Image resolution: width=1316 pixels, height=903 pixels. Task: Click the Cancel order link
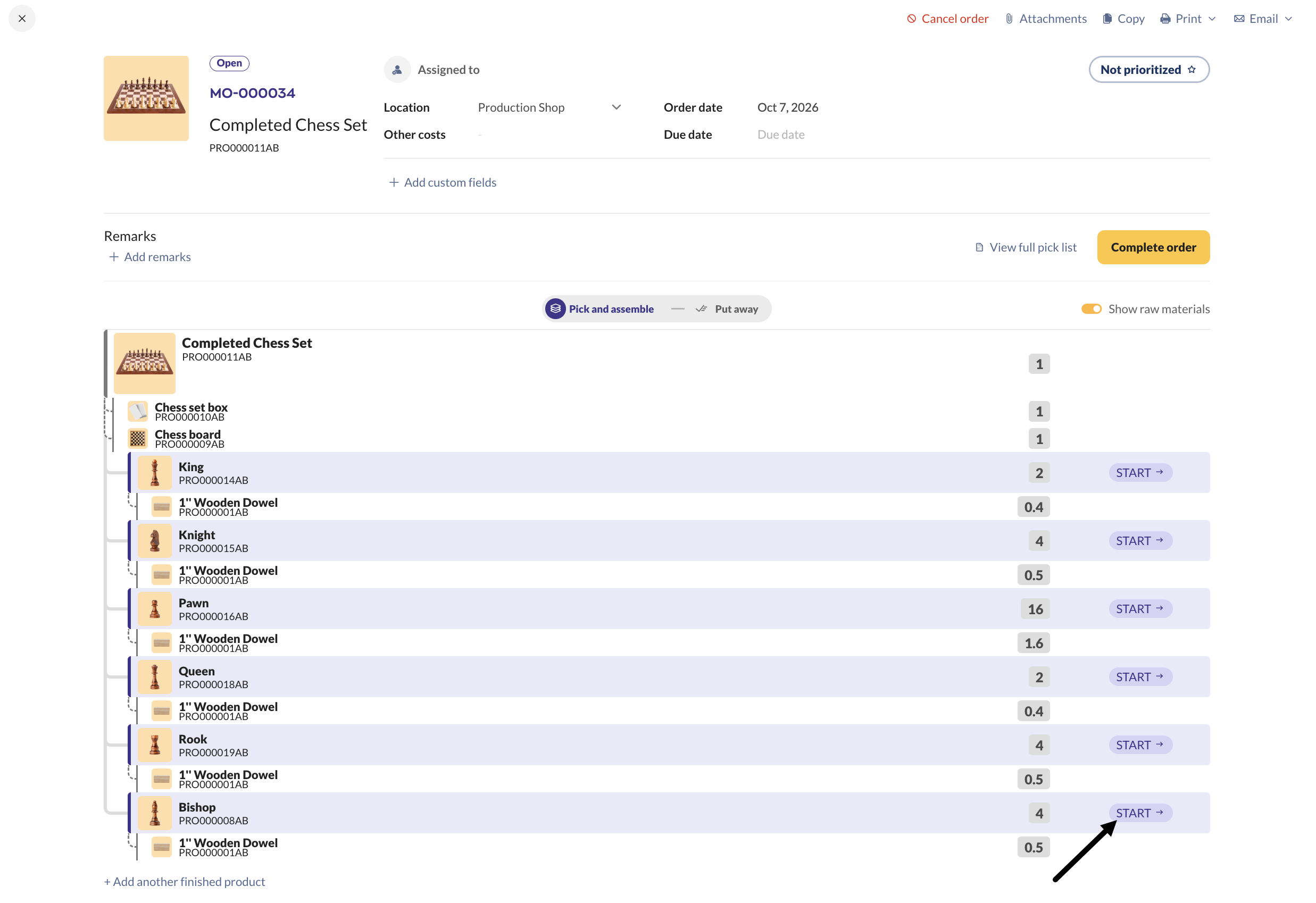pyautogui.click(x=947, y=19)
